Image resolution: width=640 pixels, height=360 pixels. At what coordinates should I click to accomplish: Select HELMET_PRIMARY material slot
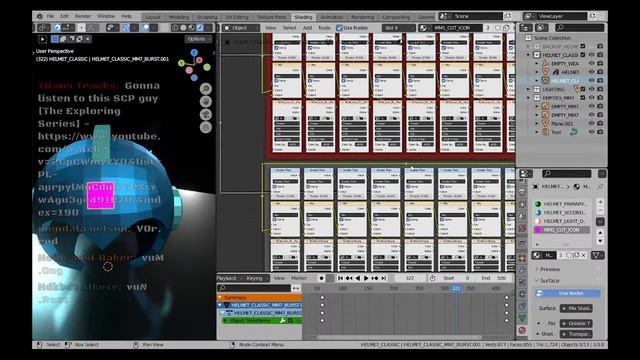click(562, 204)
